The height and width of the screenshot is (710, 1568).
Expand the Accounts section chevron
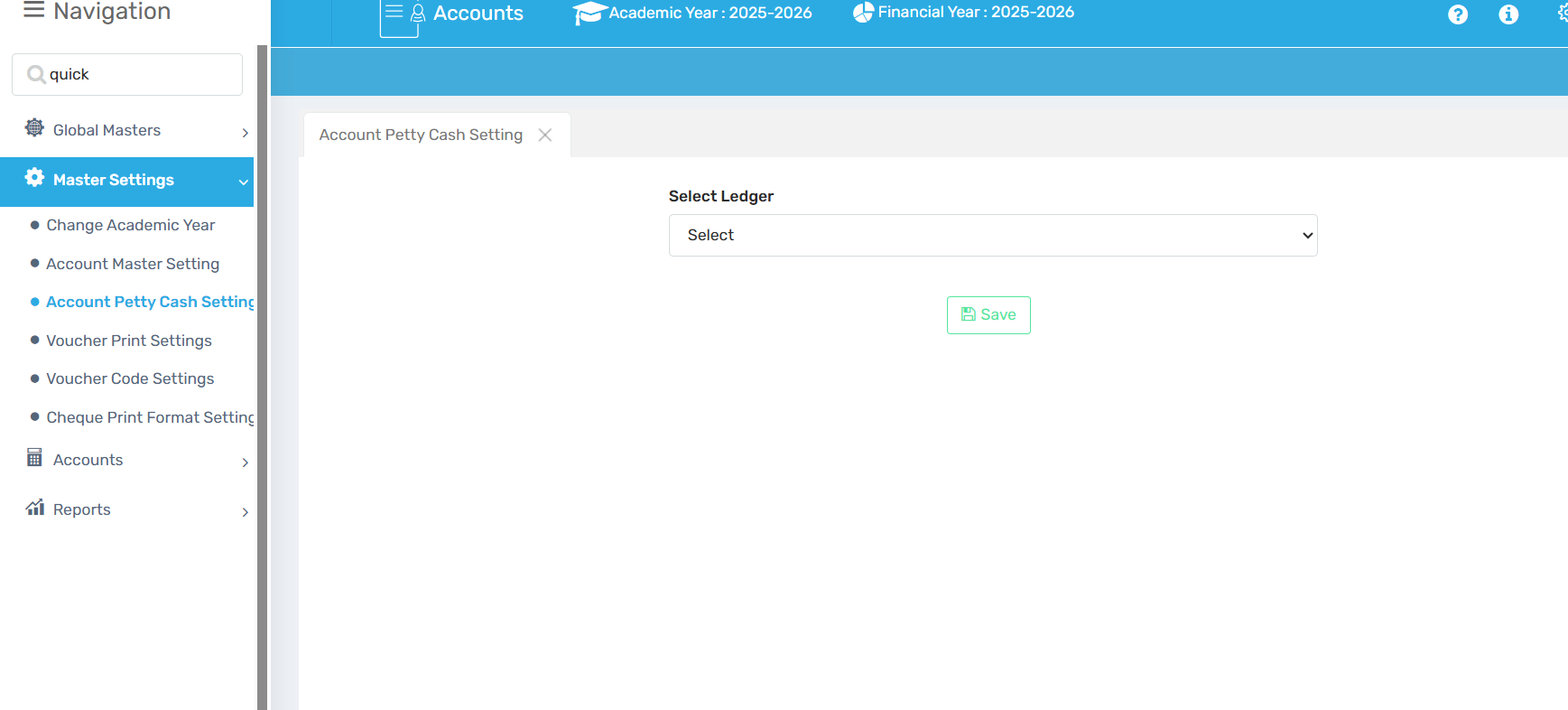pos(245,462)
